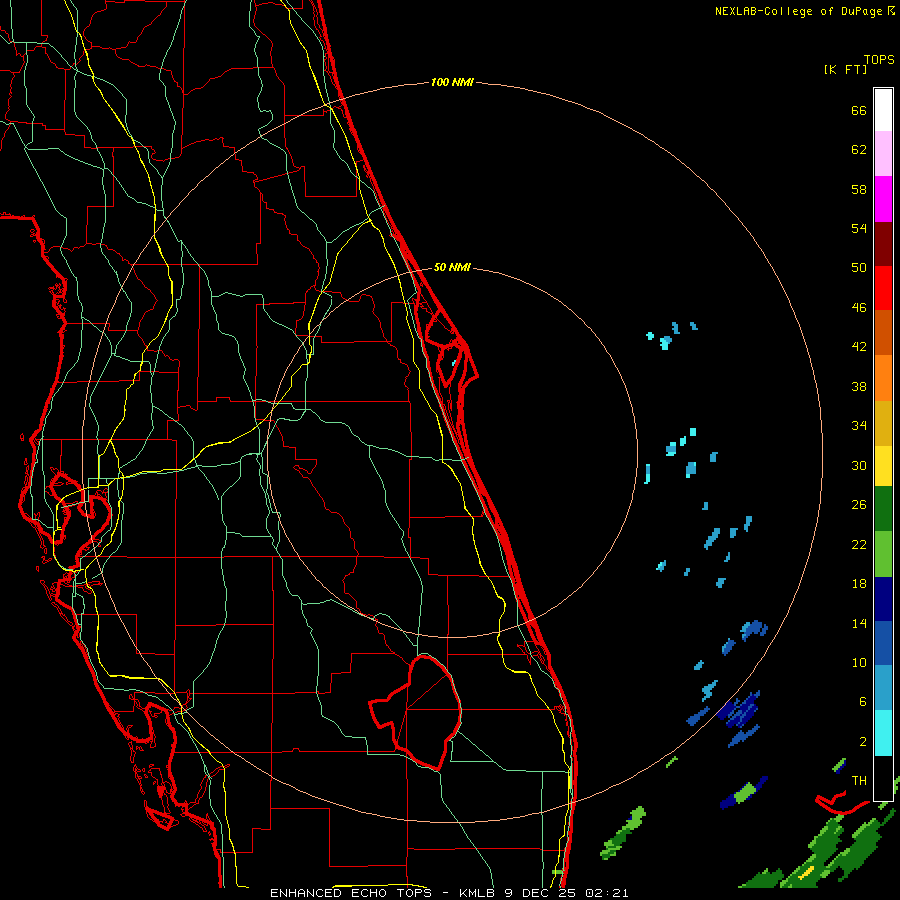Select the 54 legend scale value
900x900 pixels.
[859, 228]
